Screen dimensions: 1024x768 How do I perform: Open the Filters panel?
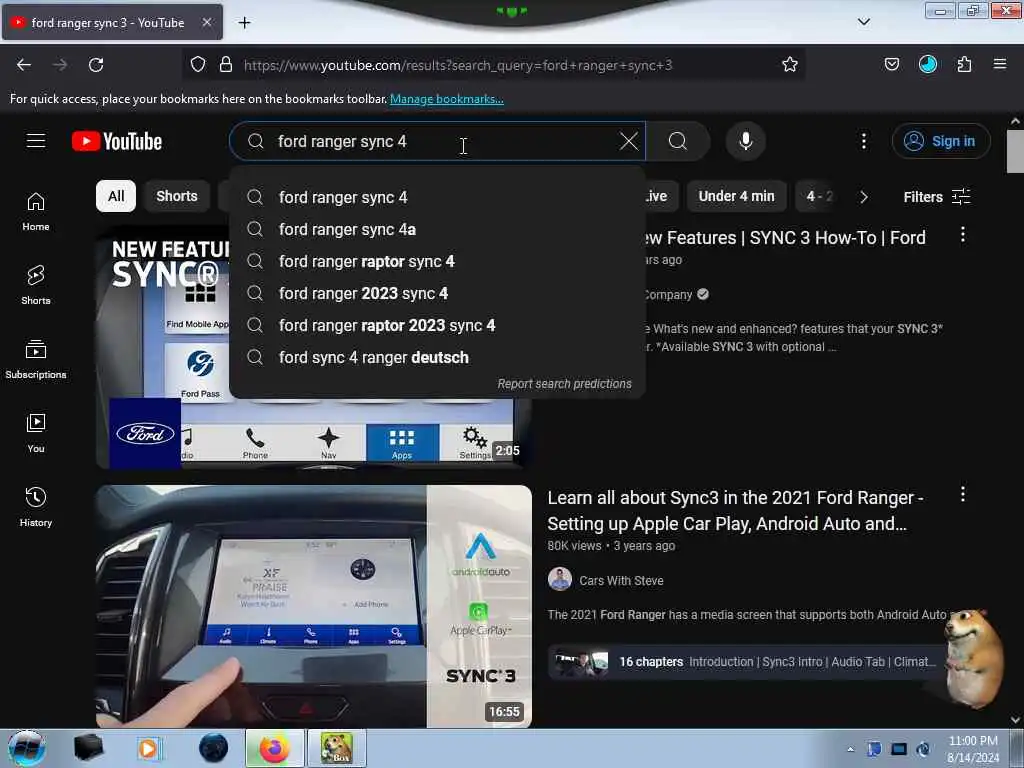tap(937, 197)
